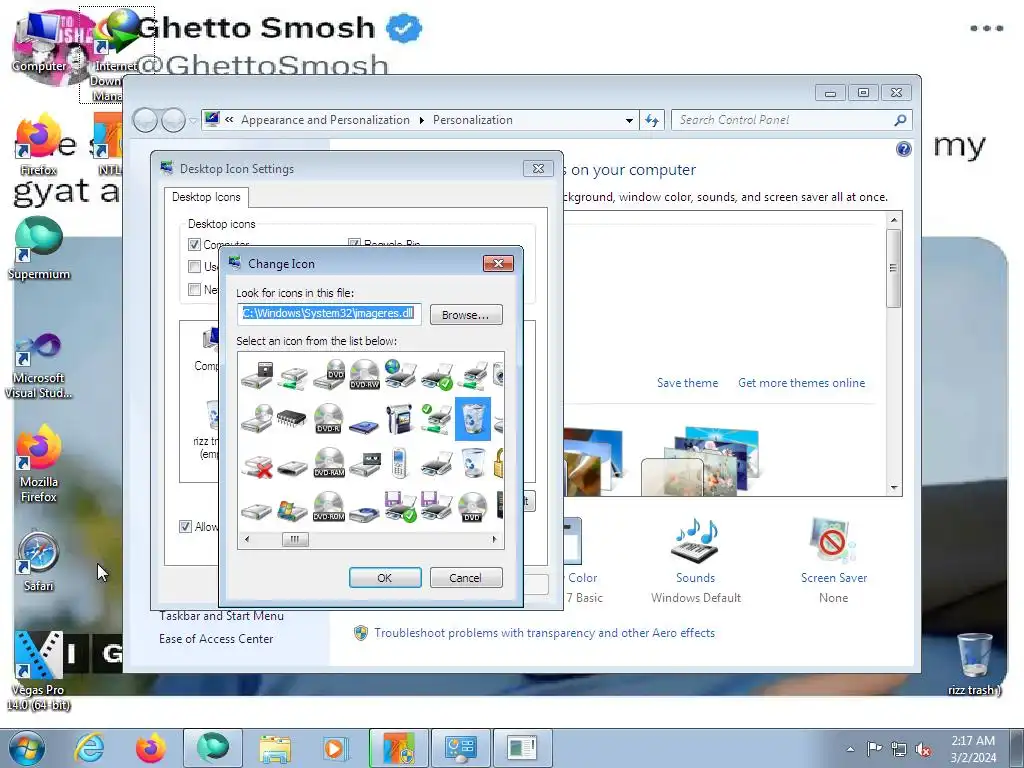The image size is (1024, 768).
Task: Click Appearance and Personalization breadcrumb
Action: 325,120
